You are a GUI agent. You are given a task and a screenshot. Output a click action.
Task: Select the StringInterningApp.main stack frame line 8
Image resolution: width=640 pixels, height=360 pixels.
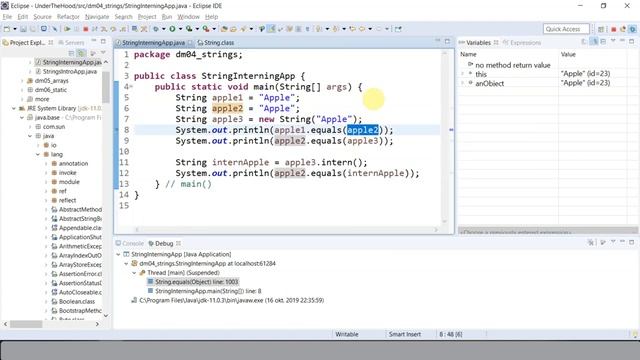click(204, 291)
